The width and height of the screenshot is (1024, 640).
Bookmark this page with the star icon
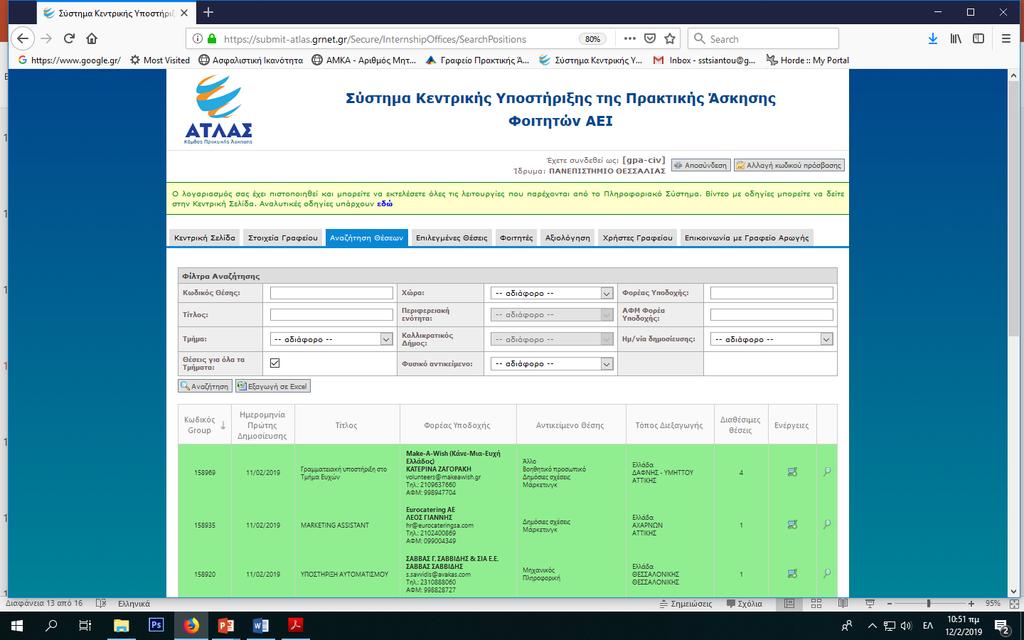pyautogui.click(x=669, y=39)
